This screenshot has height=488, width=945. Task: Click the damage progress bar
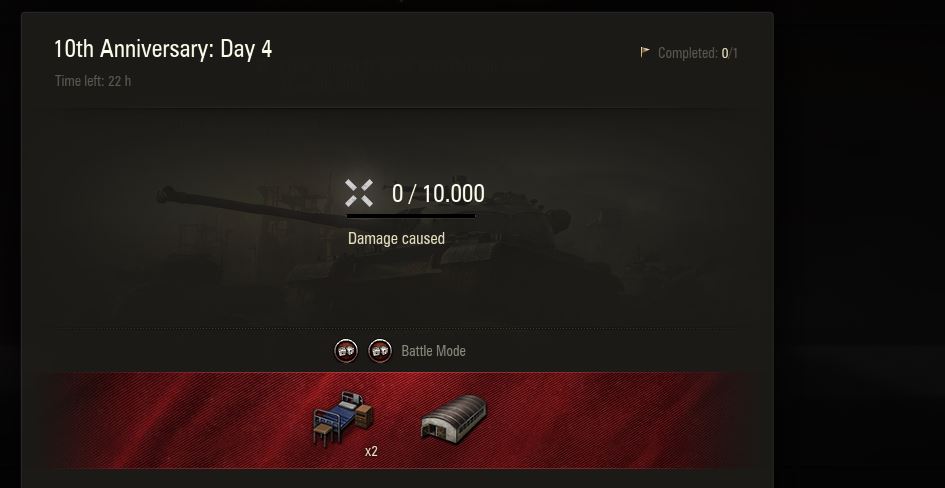(x=410, y=216)
